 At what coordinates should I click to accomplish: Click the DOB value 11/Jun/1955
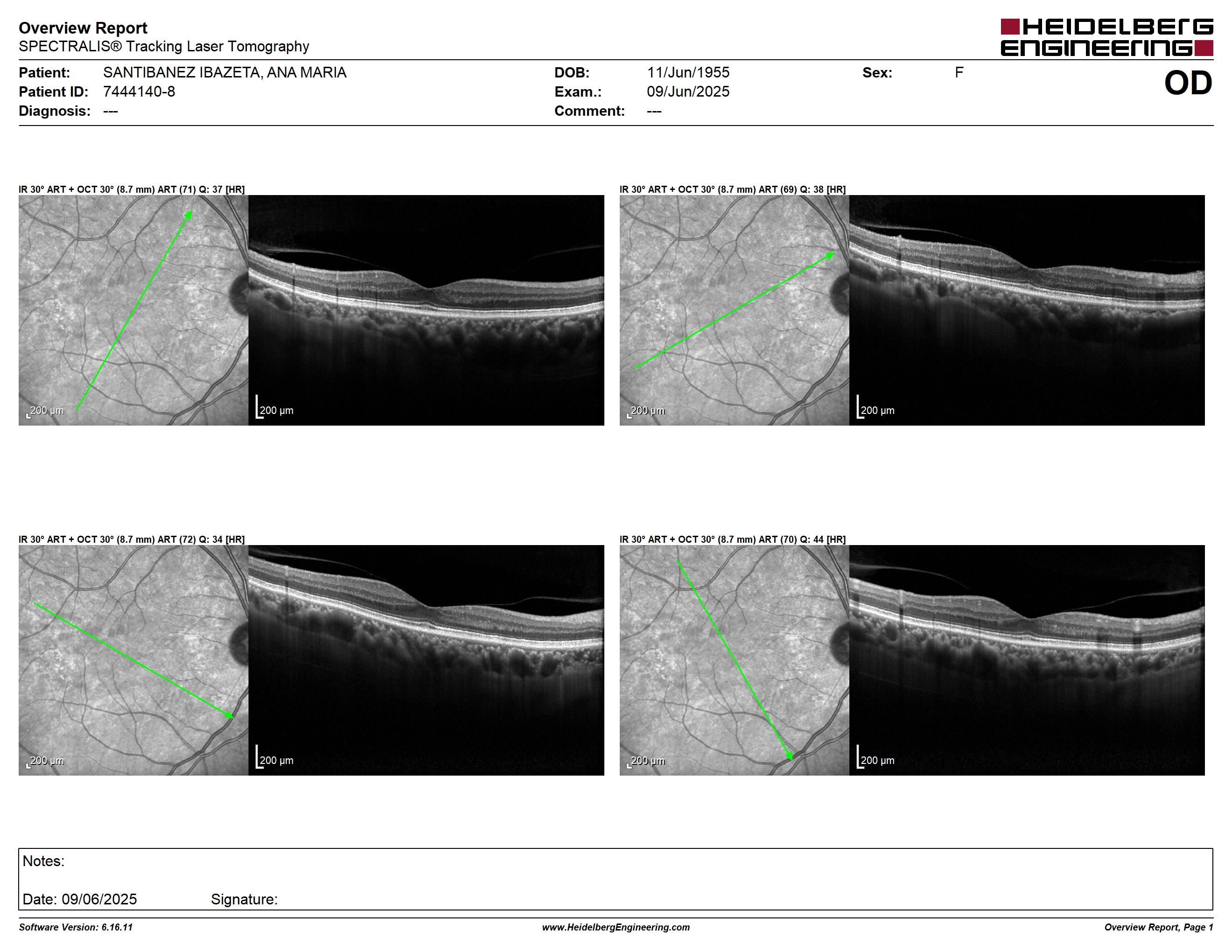pyautogui.click(x=688, y=72)
